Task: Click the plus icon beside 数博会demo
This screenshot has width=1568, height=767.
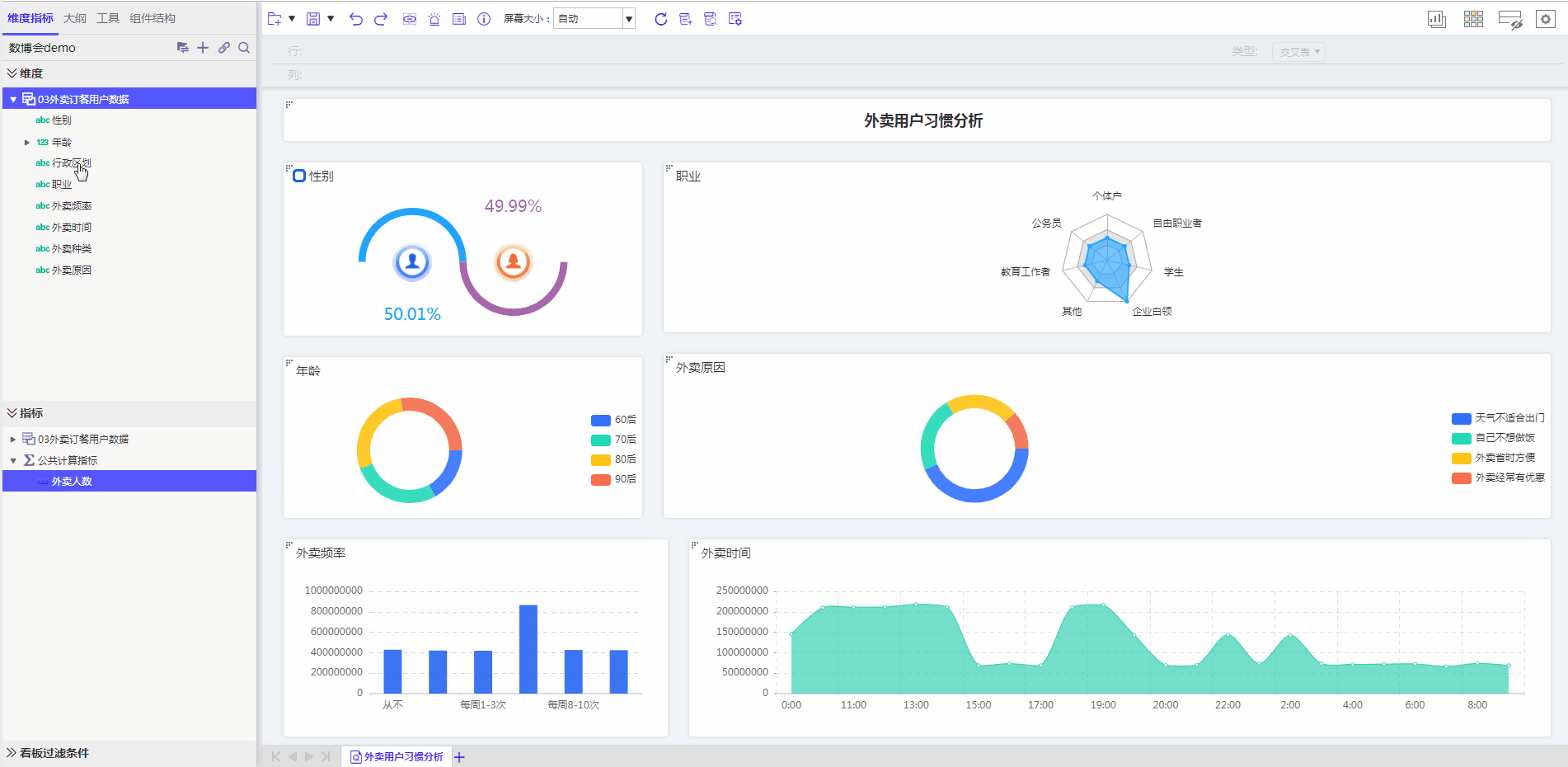Action: pos(203,48)
